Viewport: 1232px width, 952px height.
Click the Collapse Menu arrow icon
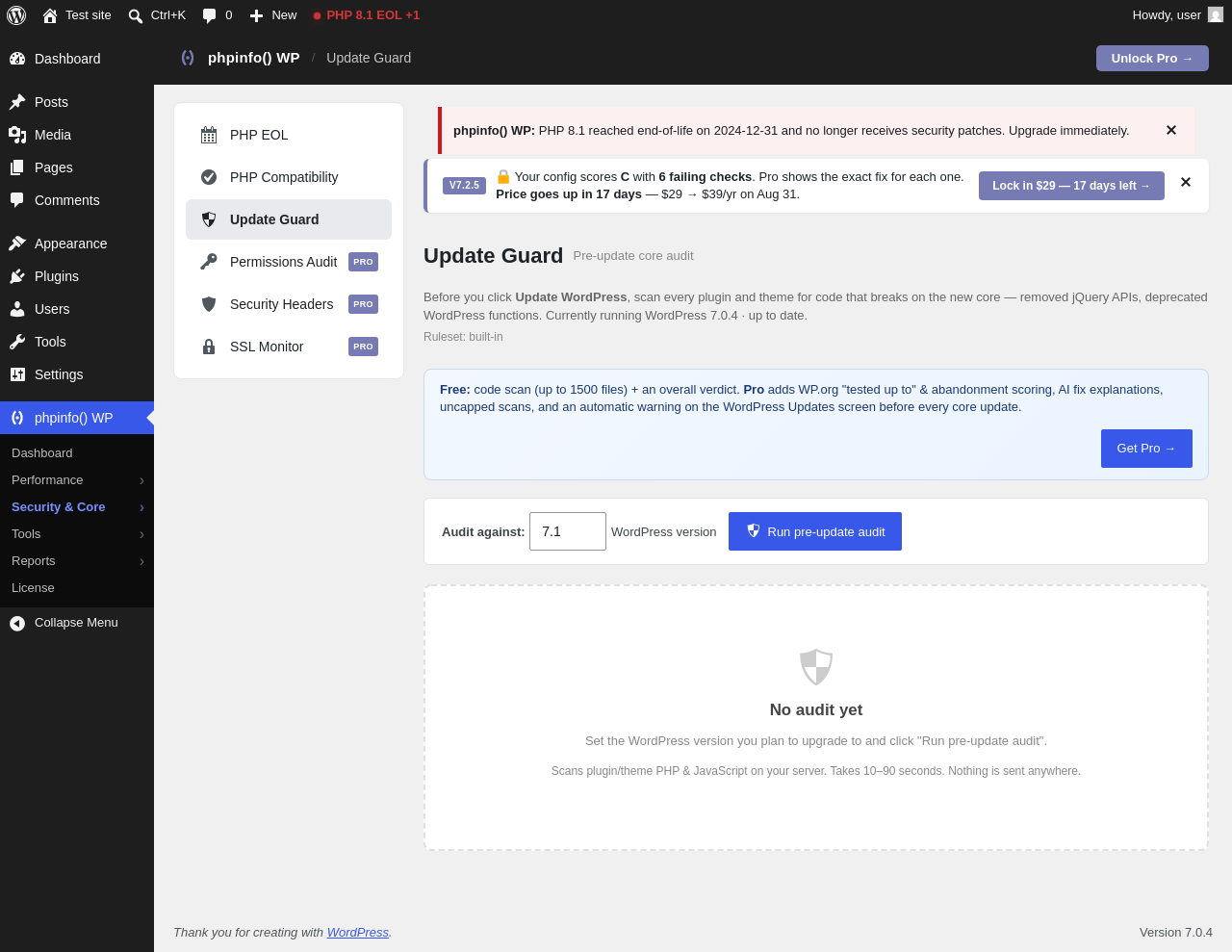pyautogui.click(x=17, y=624)
